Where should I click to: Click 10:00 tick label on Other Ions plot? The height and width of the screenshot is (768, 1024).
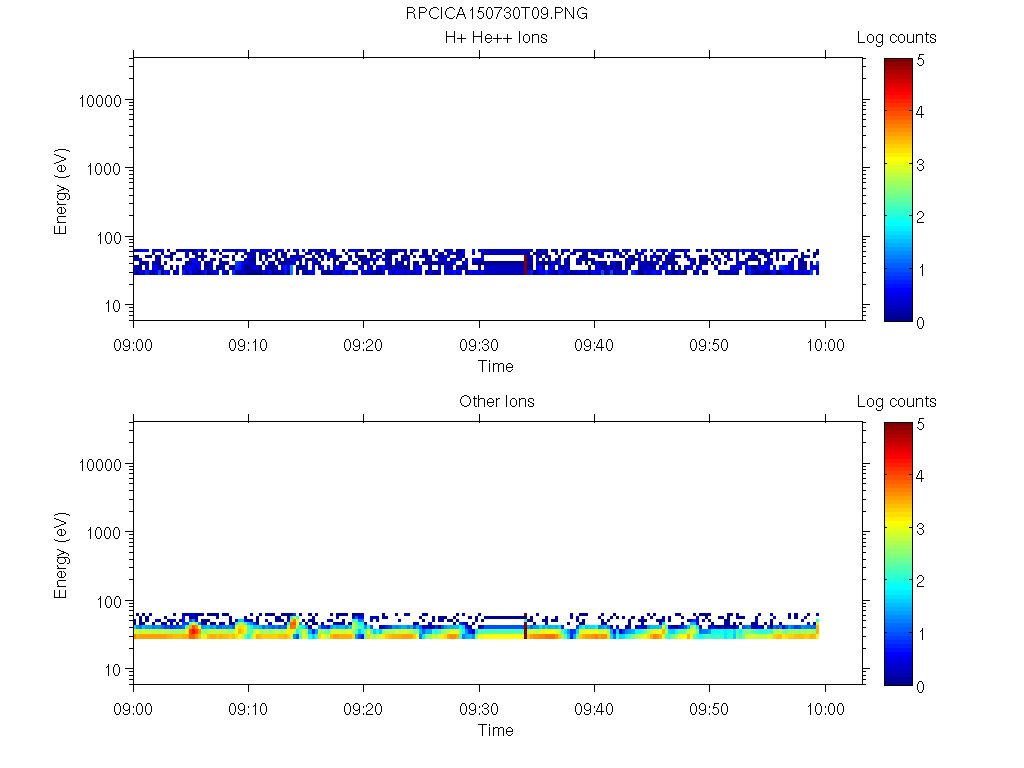[825, 709]
